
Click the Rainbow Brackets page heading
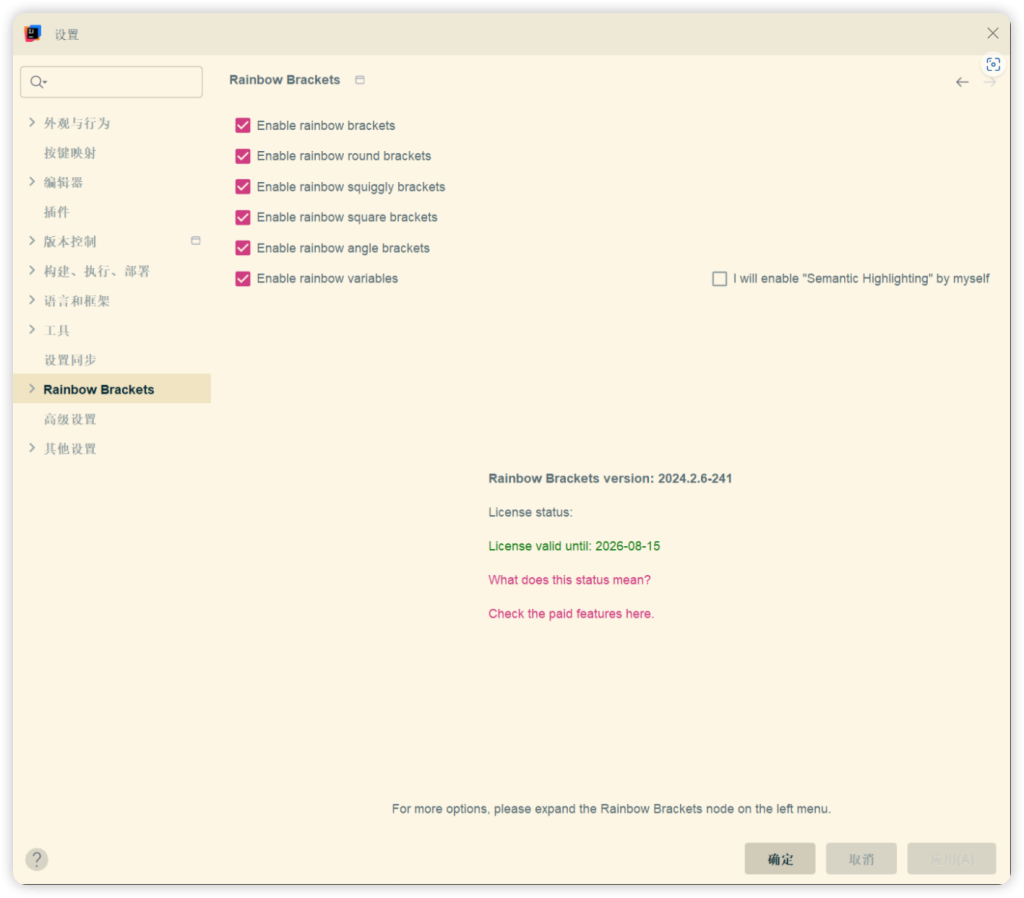click(284, 80)
